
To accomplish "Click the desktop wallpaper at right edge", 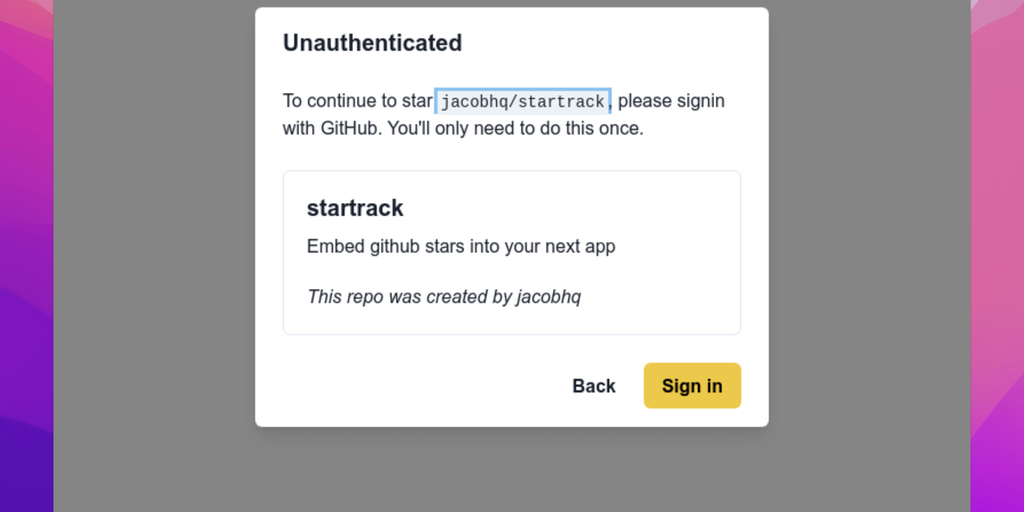I will coord(998,250).
